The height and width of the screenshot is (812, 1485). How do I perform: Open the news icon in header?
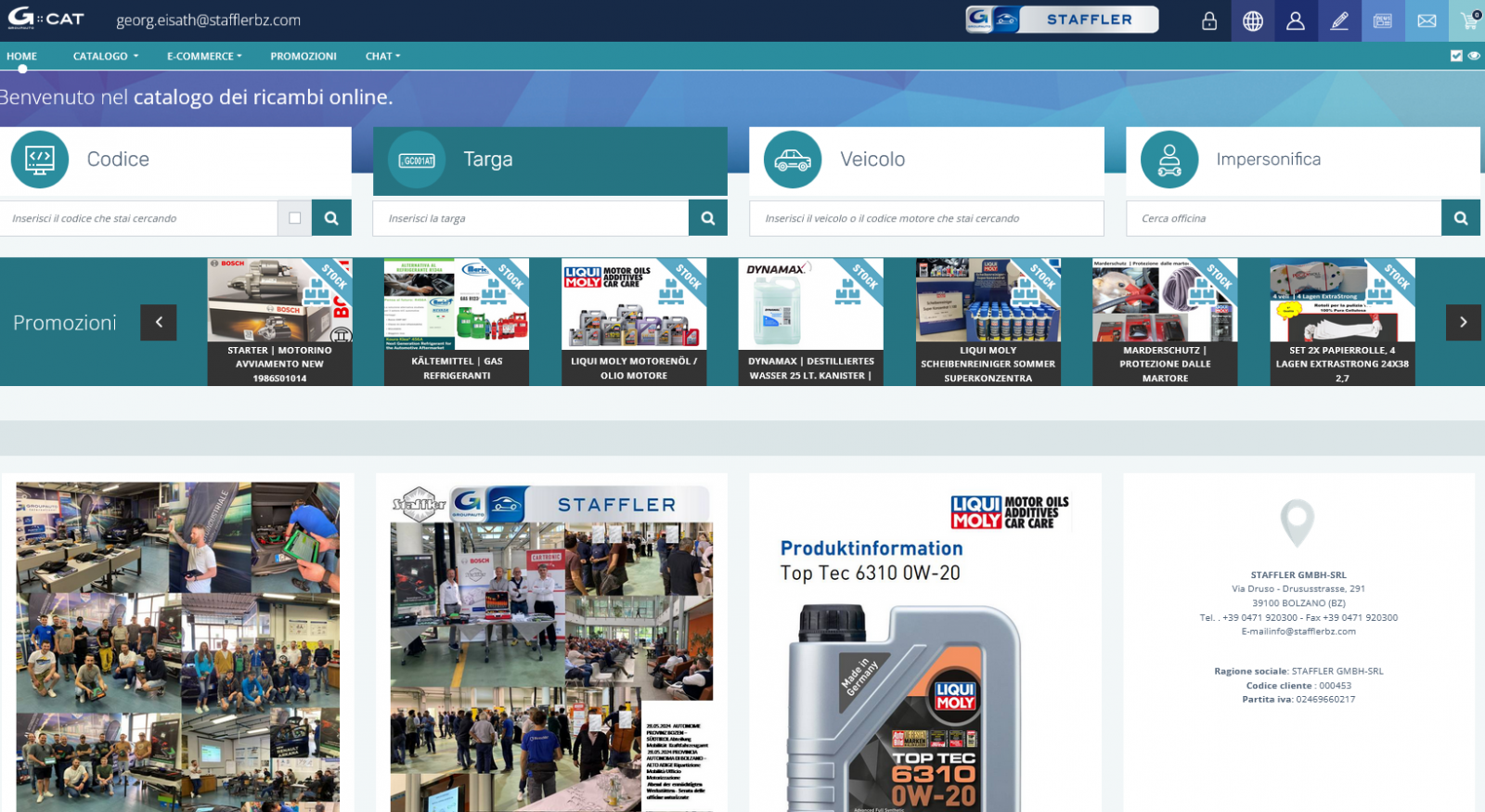click(1383, 20)
